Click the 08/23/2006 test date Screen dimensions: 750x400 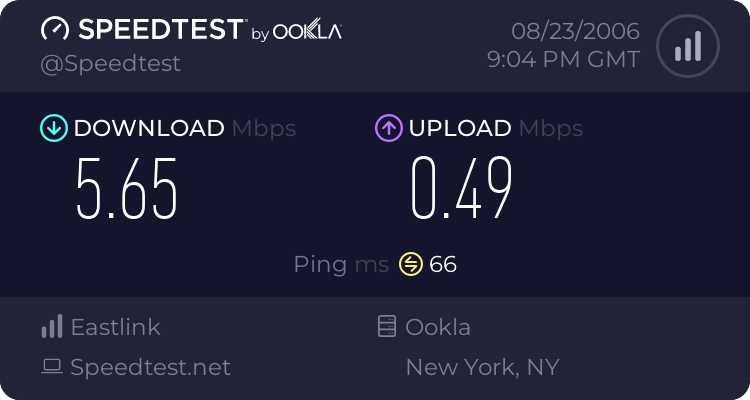[x=575, y=31]
